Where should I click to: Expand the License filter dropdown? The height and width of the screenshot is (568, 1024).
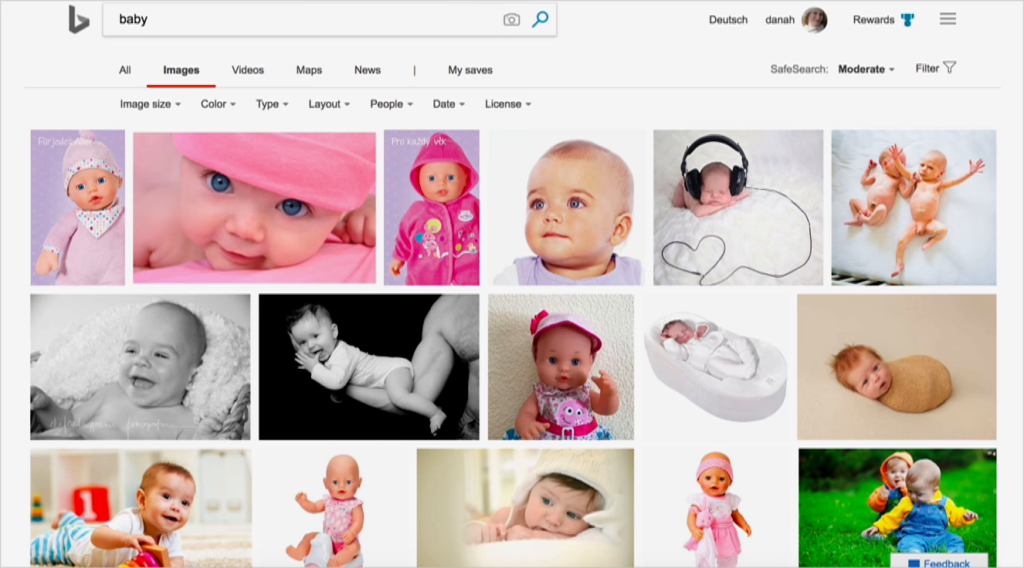(507, 104)
